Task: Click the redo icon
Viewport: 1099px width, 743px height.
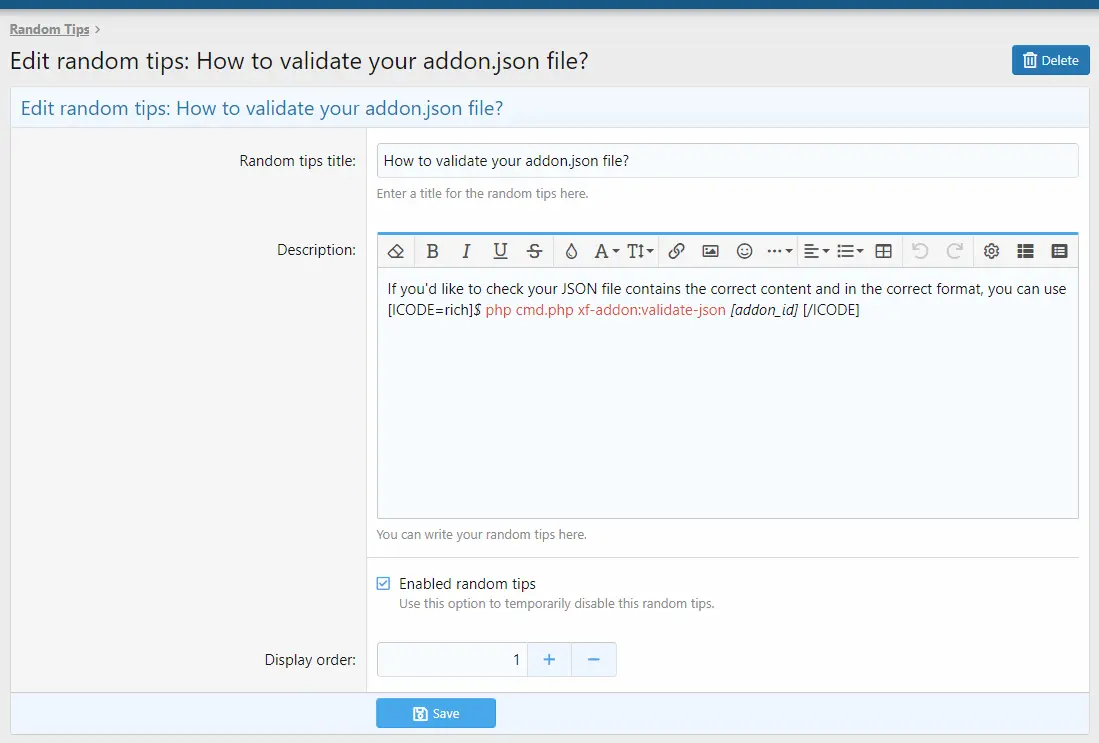Action: tap(955, 251)
